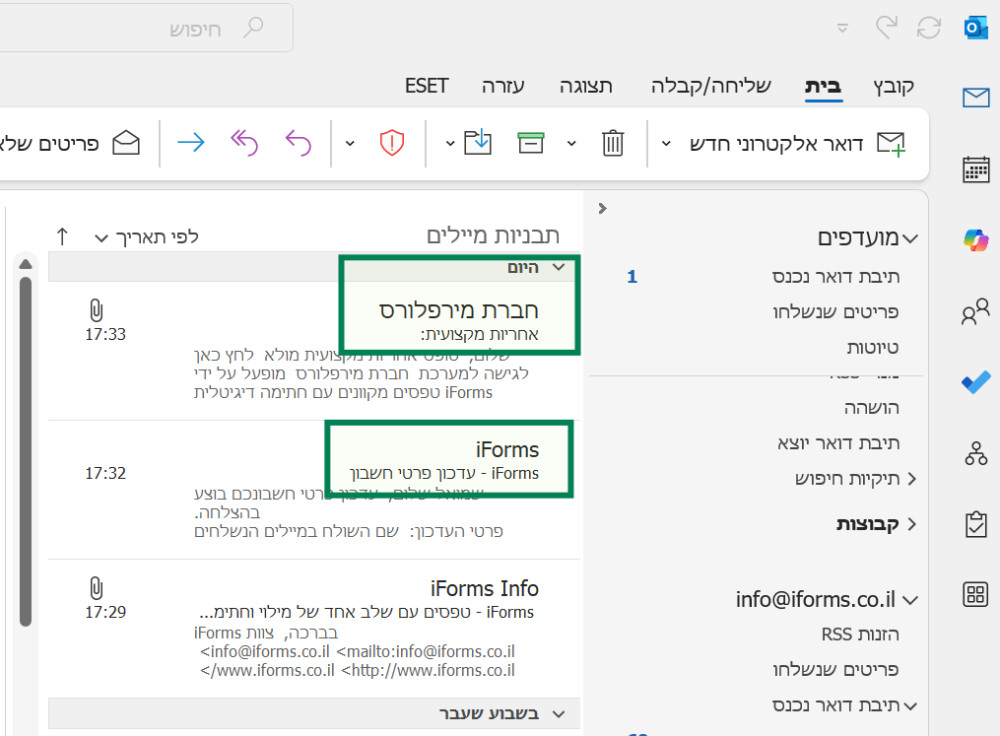The width and height of the screenshot is (1000, 736).
Task: Collapse the account's תיבת דואר נכנס chevron
Action: [911, 706]
